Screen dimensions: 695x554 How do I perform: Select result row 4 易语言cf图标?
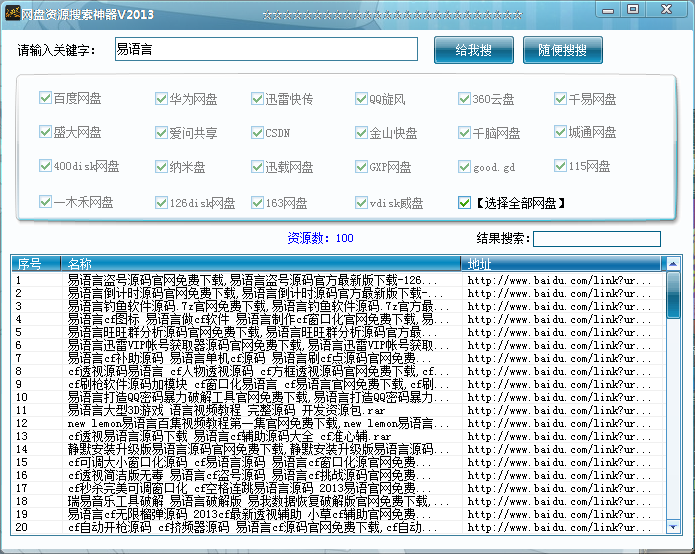click(338, 319)
